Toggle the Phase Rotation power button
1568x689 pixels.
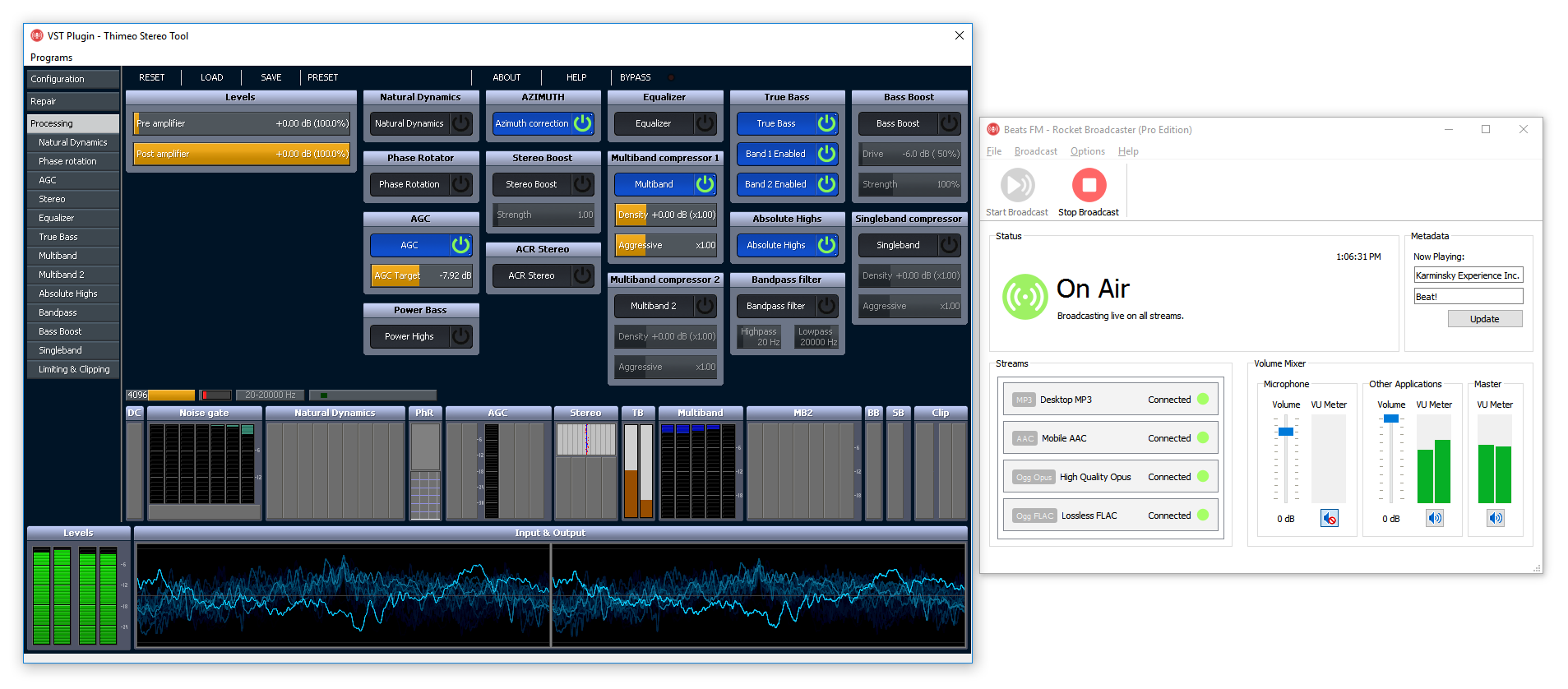click(x=461, y=184)
